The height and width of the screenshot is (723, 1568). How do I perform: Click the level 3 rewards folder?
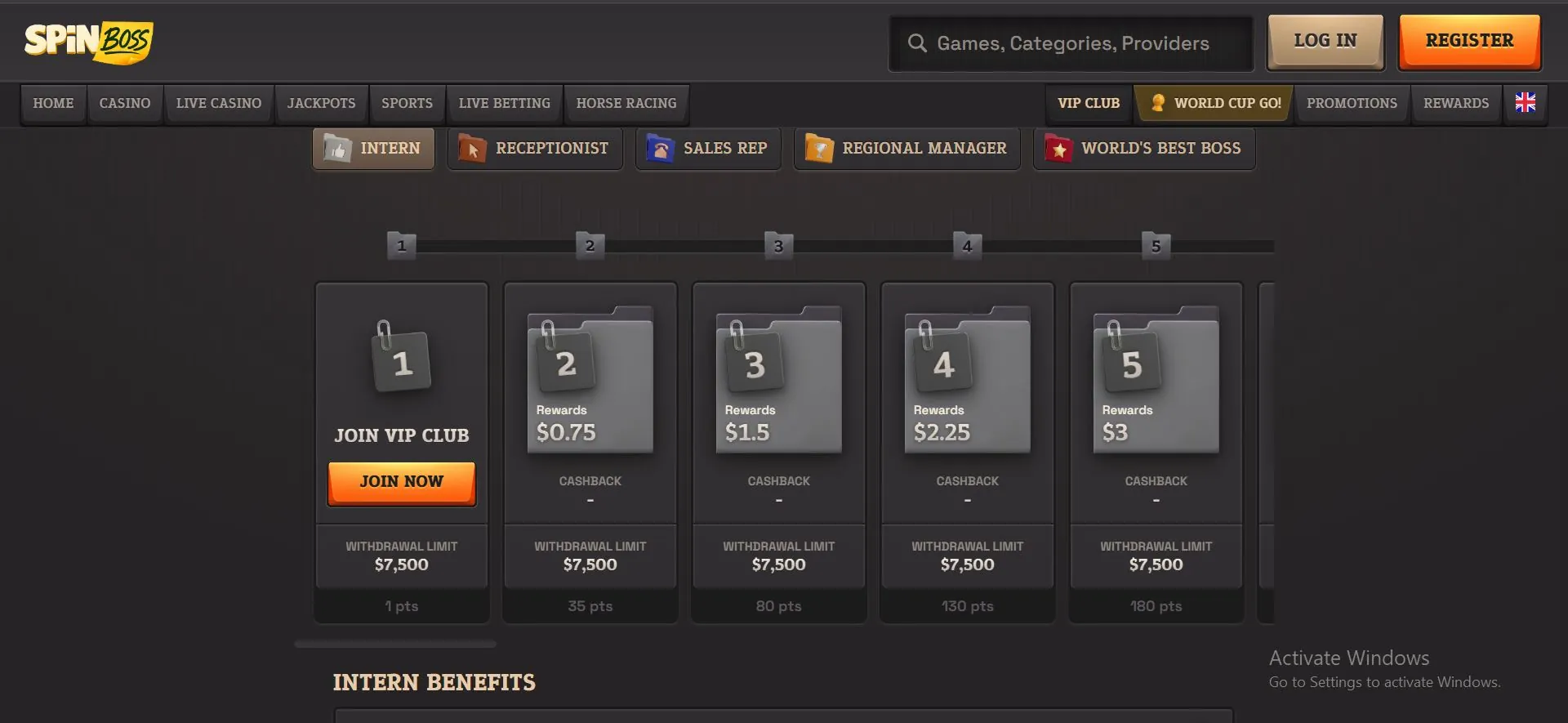(779, 380)
